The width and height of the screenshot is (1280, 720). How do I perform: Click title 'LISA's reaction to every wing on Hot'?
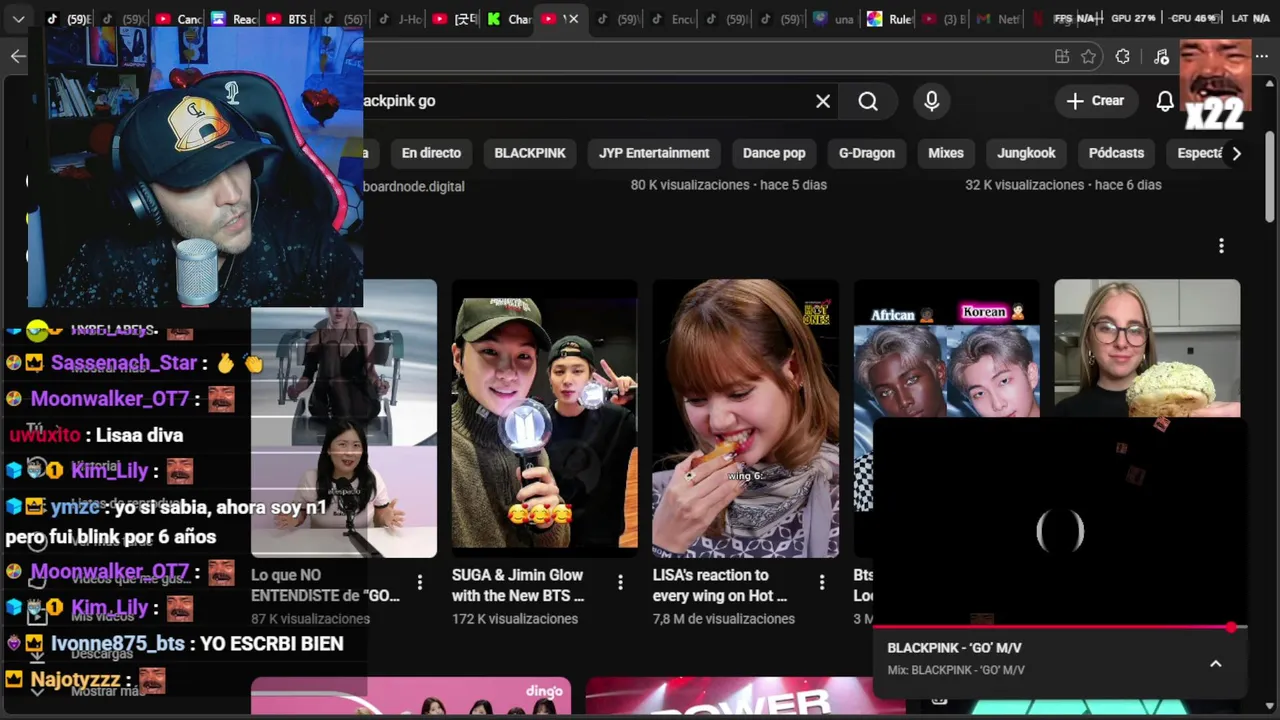point(720,585)
